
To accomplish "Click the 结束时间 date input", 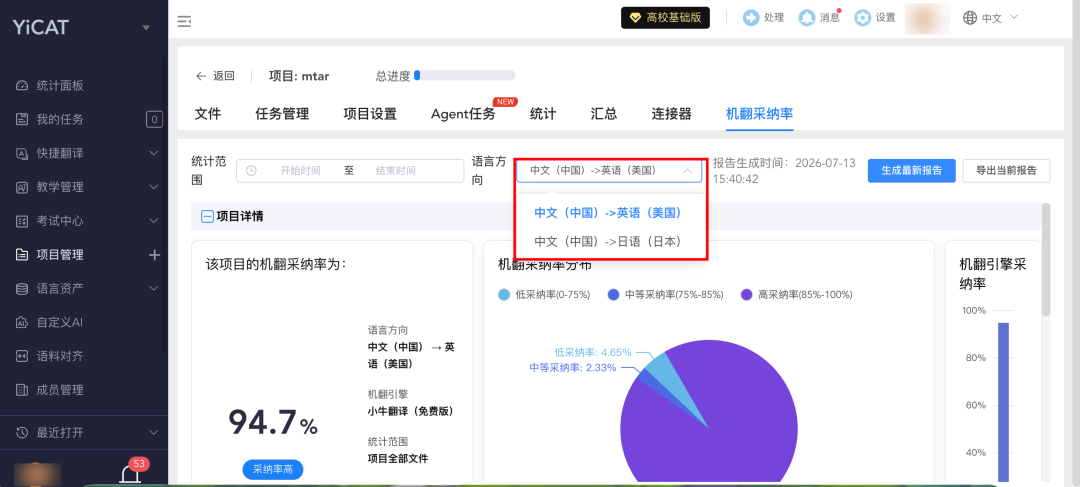I will 396,170.
